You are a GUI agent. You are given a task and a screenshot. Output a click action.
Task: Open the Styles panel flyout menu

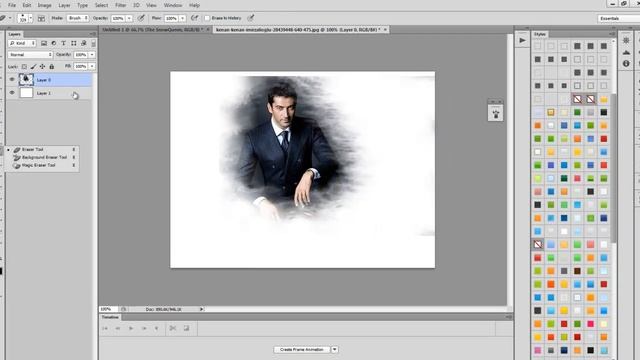[612, 34]
